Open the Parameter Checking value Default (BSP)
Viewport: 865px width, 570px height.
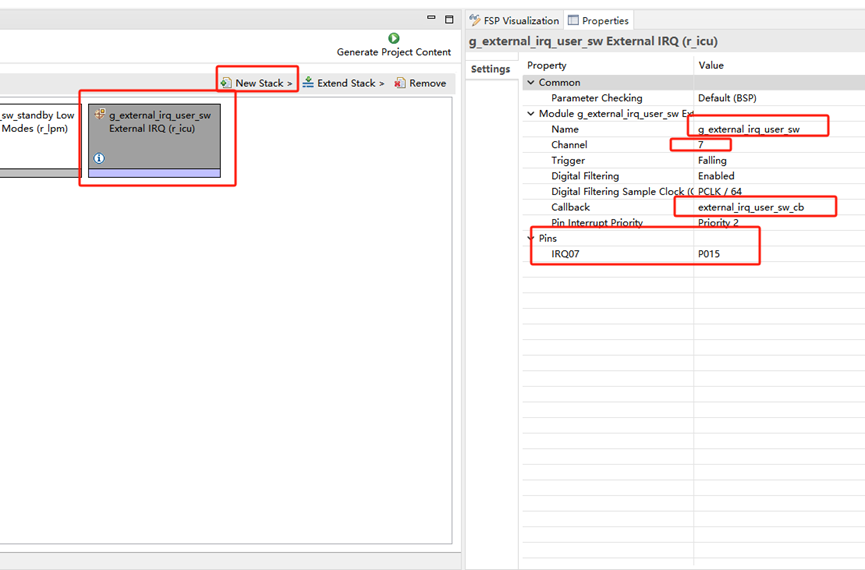[727, 98]
